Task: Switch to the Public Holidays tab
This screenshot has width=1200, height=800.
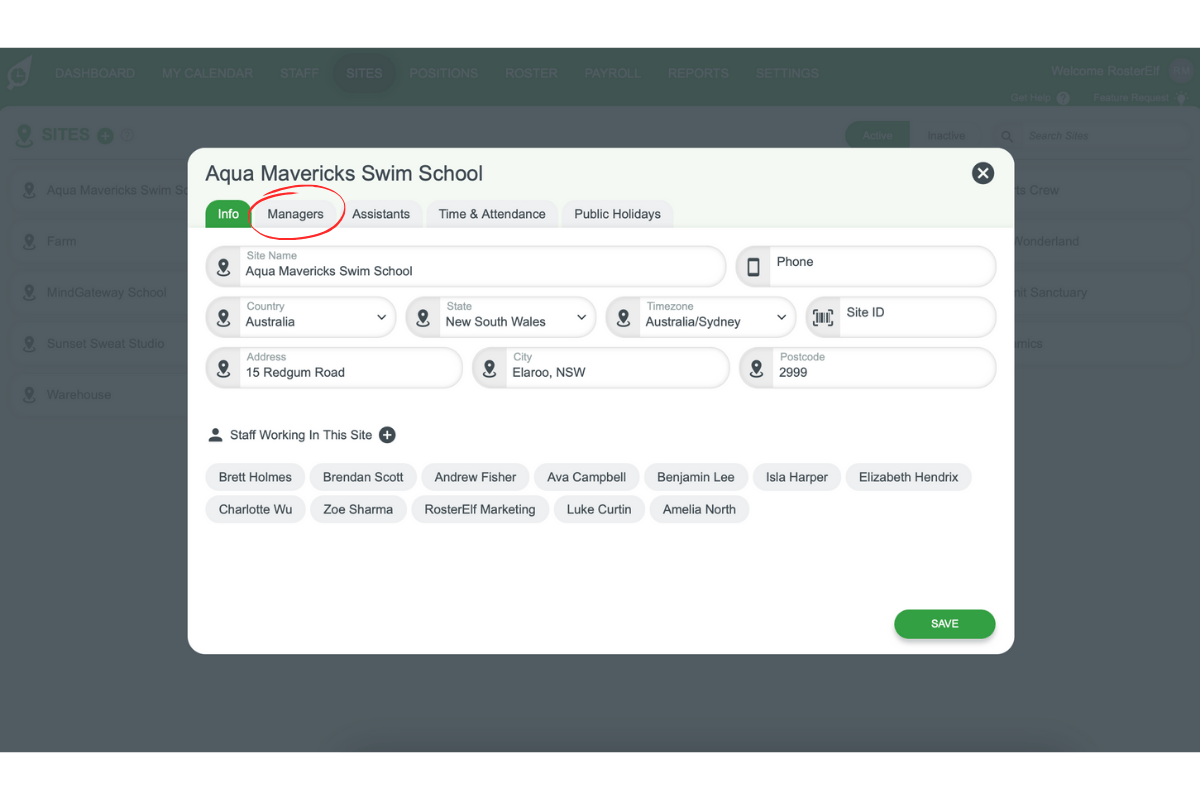Action: click(x=617, y=213)
